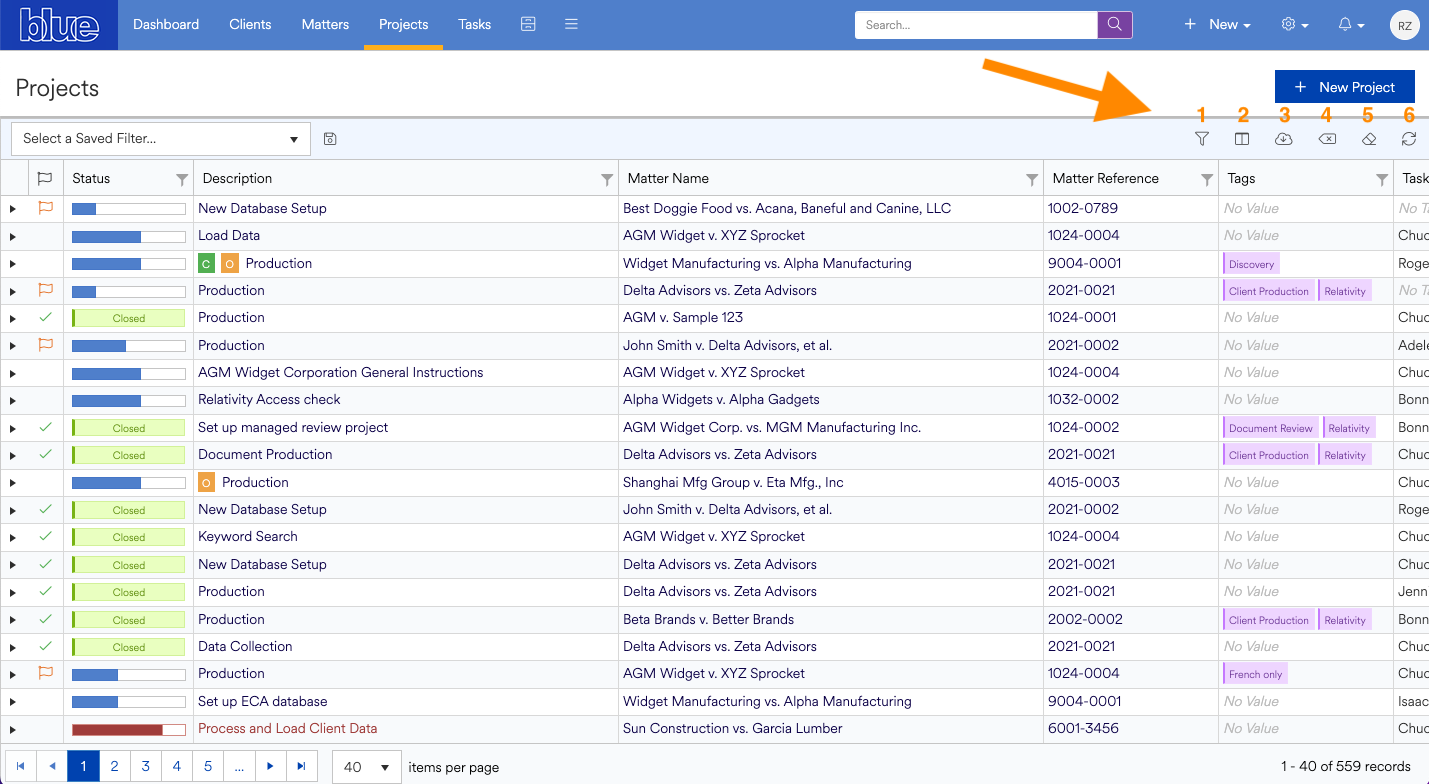Toggle checkmark on Document Production row
This screenshot has height=784, width=1429.
pyautogui.click(x=44, y=454)
